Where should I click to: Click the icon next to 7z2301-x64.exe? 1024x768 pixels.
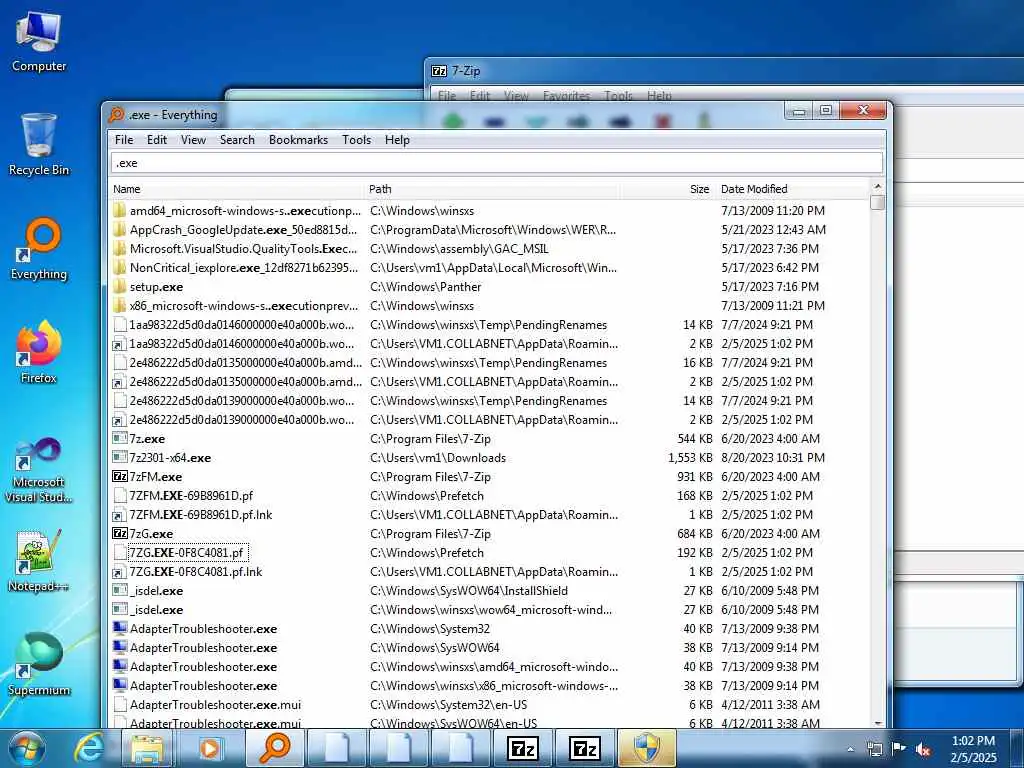120,457
